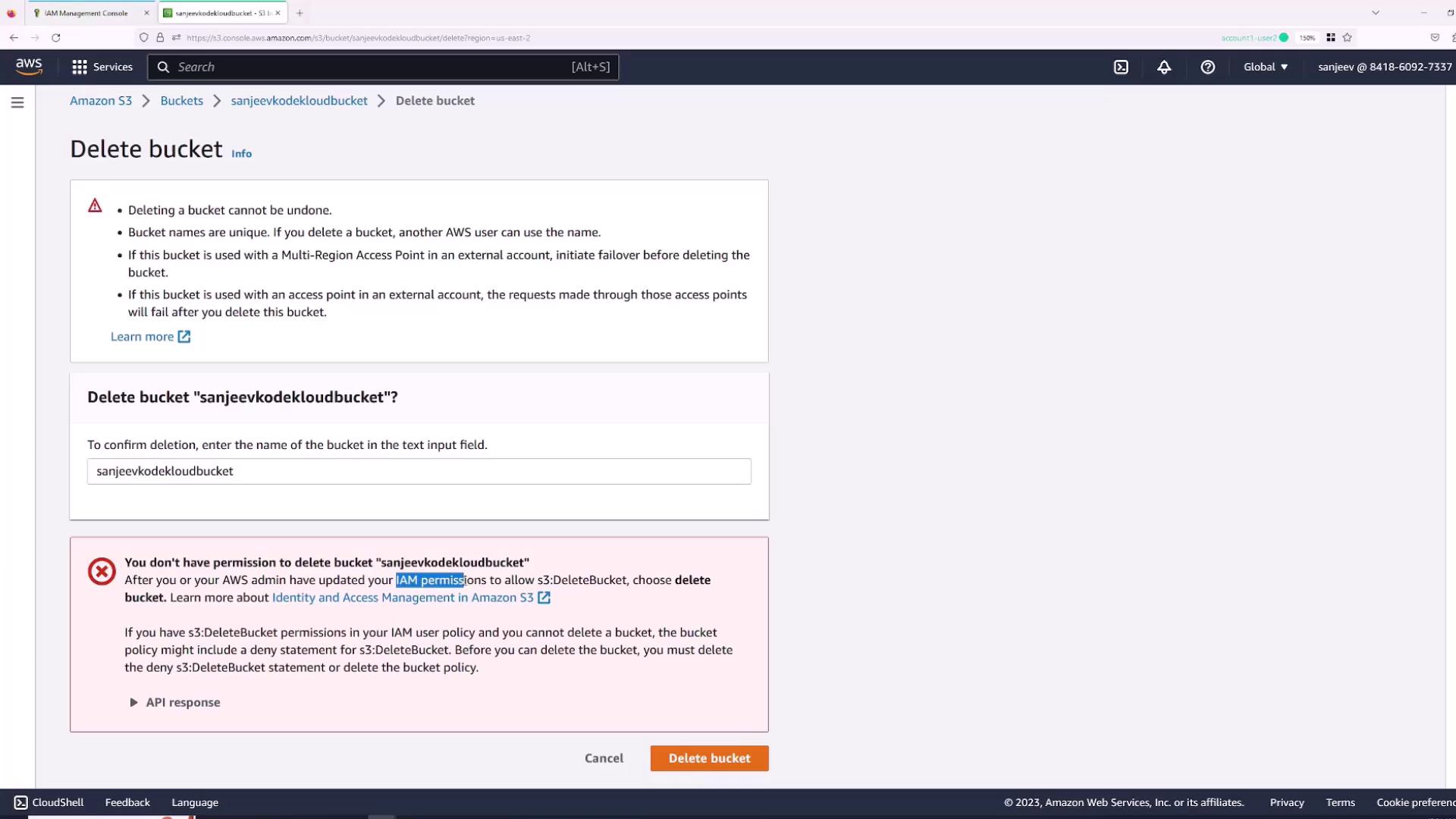1456x819 pixels.
Task: Open the left navigation hamburger menu
Action: click(17, 102)
